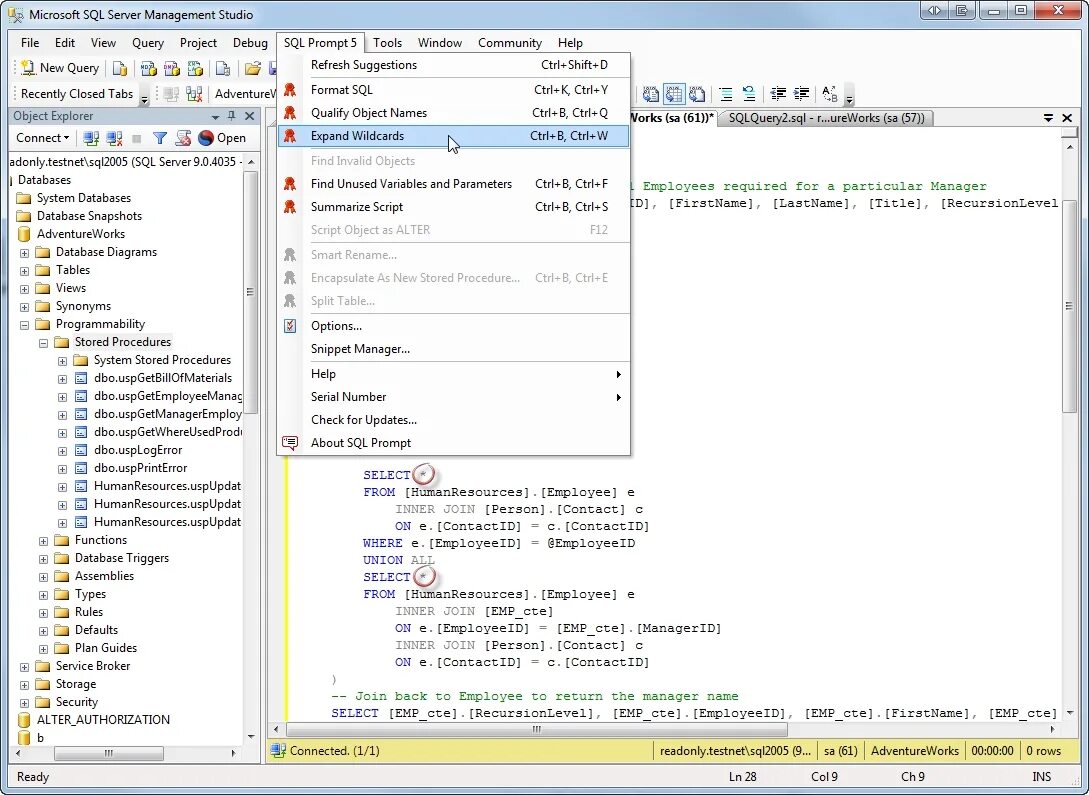Click the Results to File icon

coord(697,94)
